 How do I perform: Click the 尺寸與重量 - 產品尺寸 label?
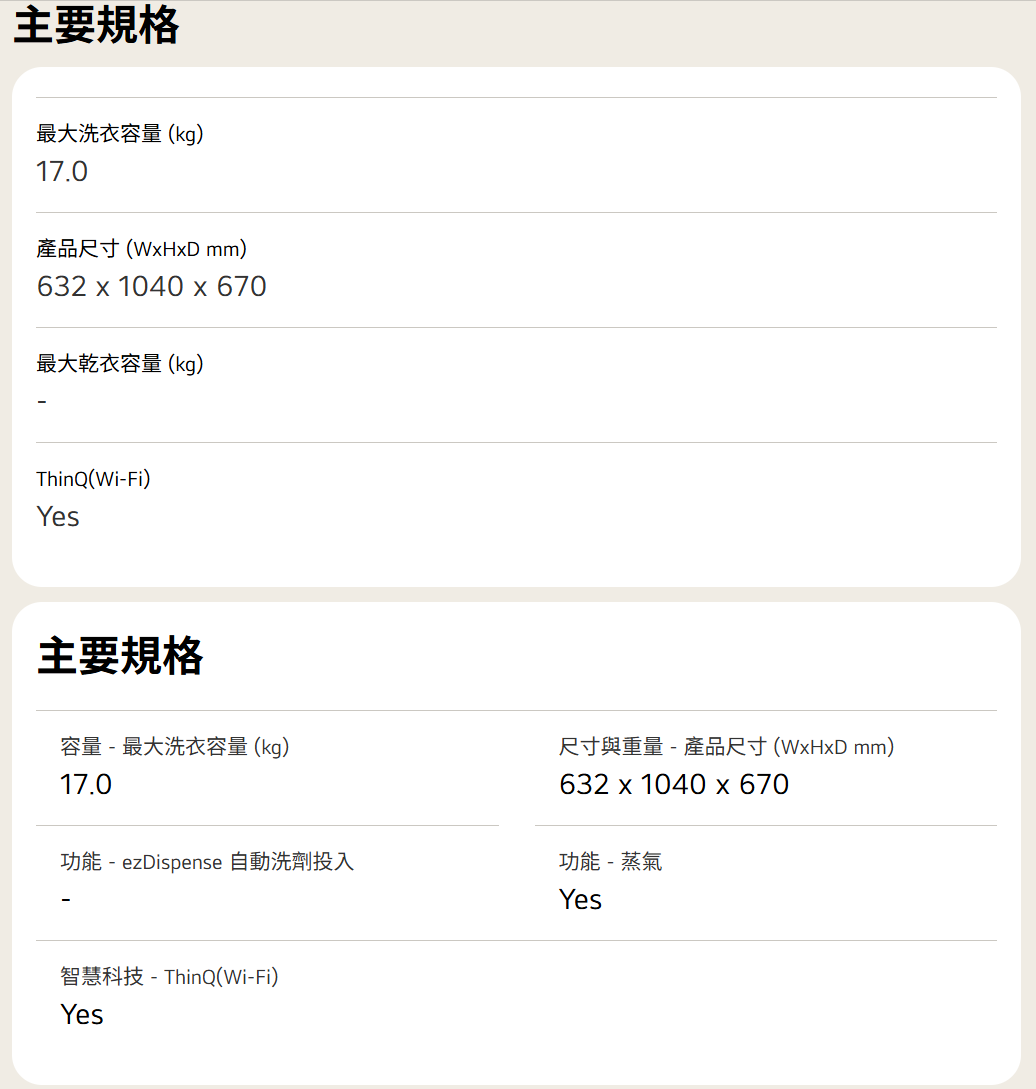tap(726, 746)
